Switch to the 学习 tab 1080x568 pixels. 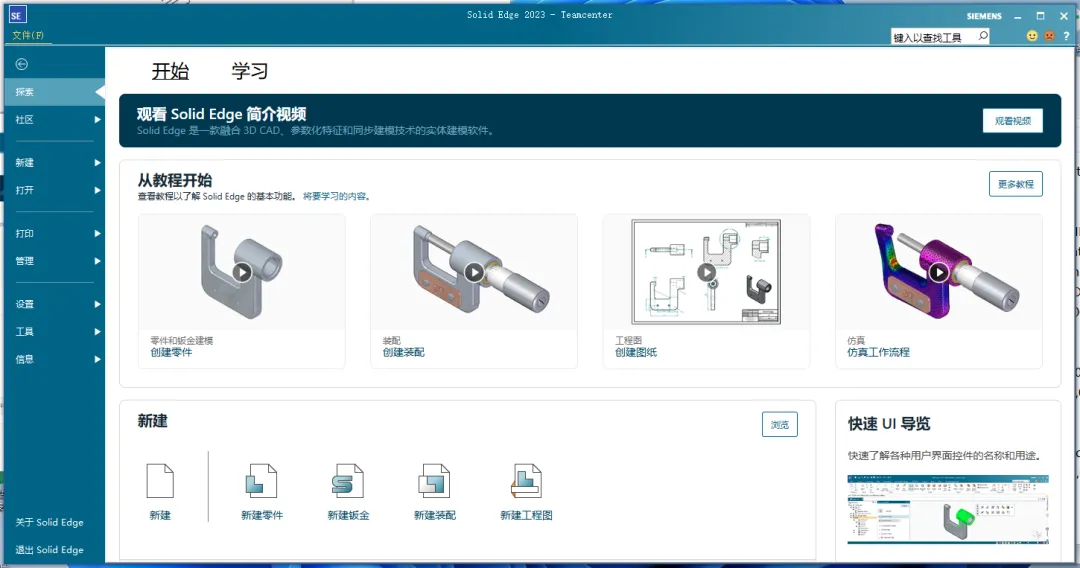point(249,71)
